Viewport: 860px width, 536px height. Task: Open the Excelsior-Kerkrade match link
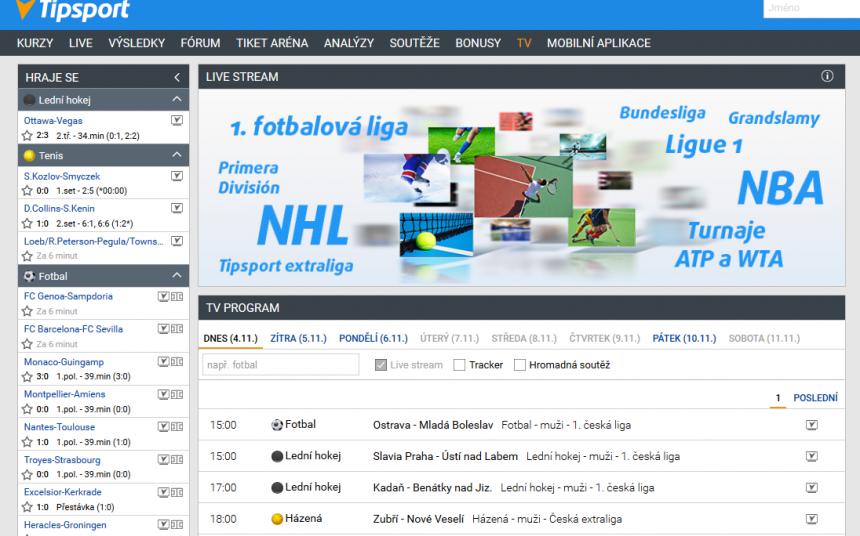click(x=63, y=492)
